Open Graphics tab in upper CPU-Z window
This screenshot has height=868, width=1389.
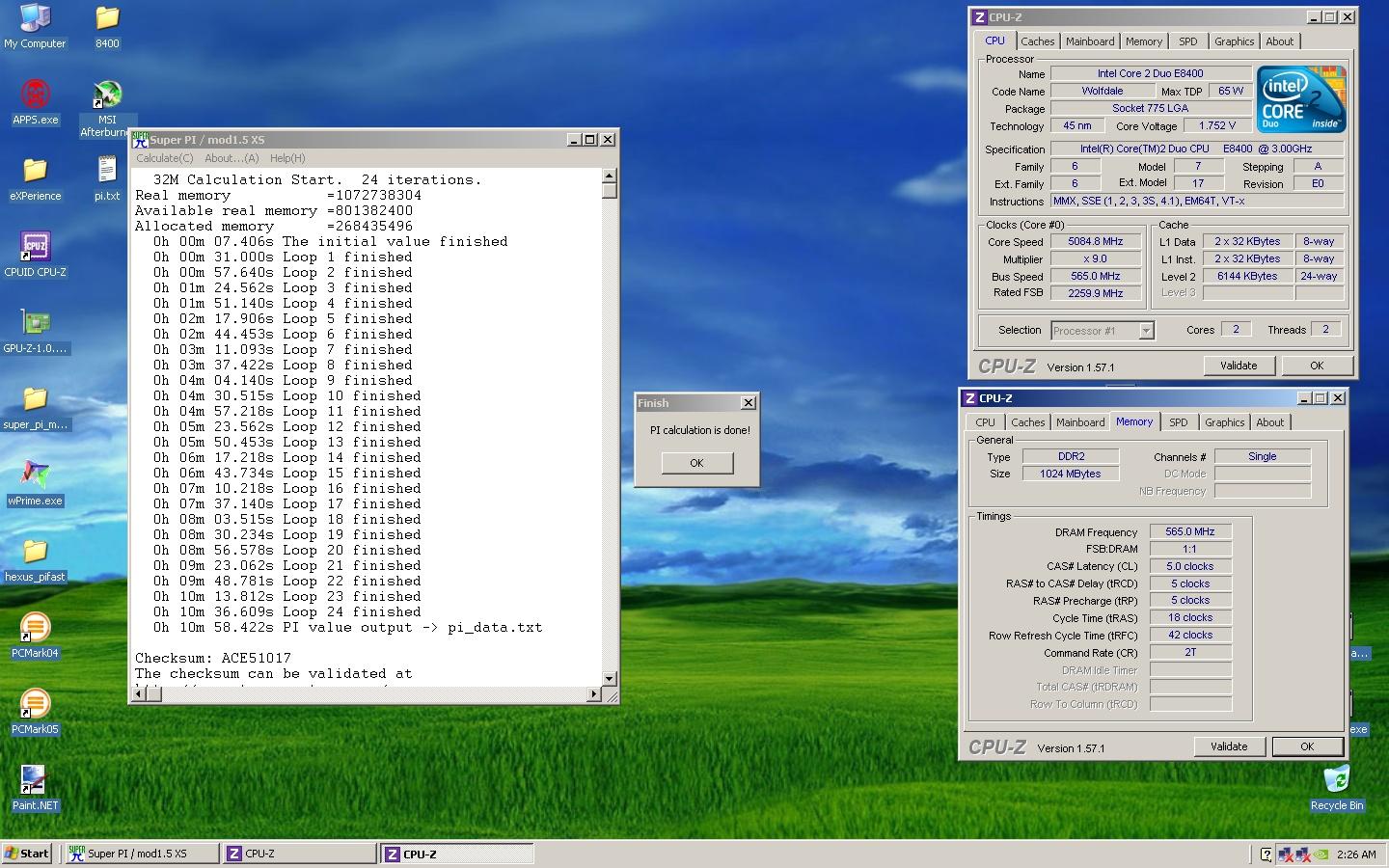(x=1234, y=41)
